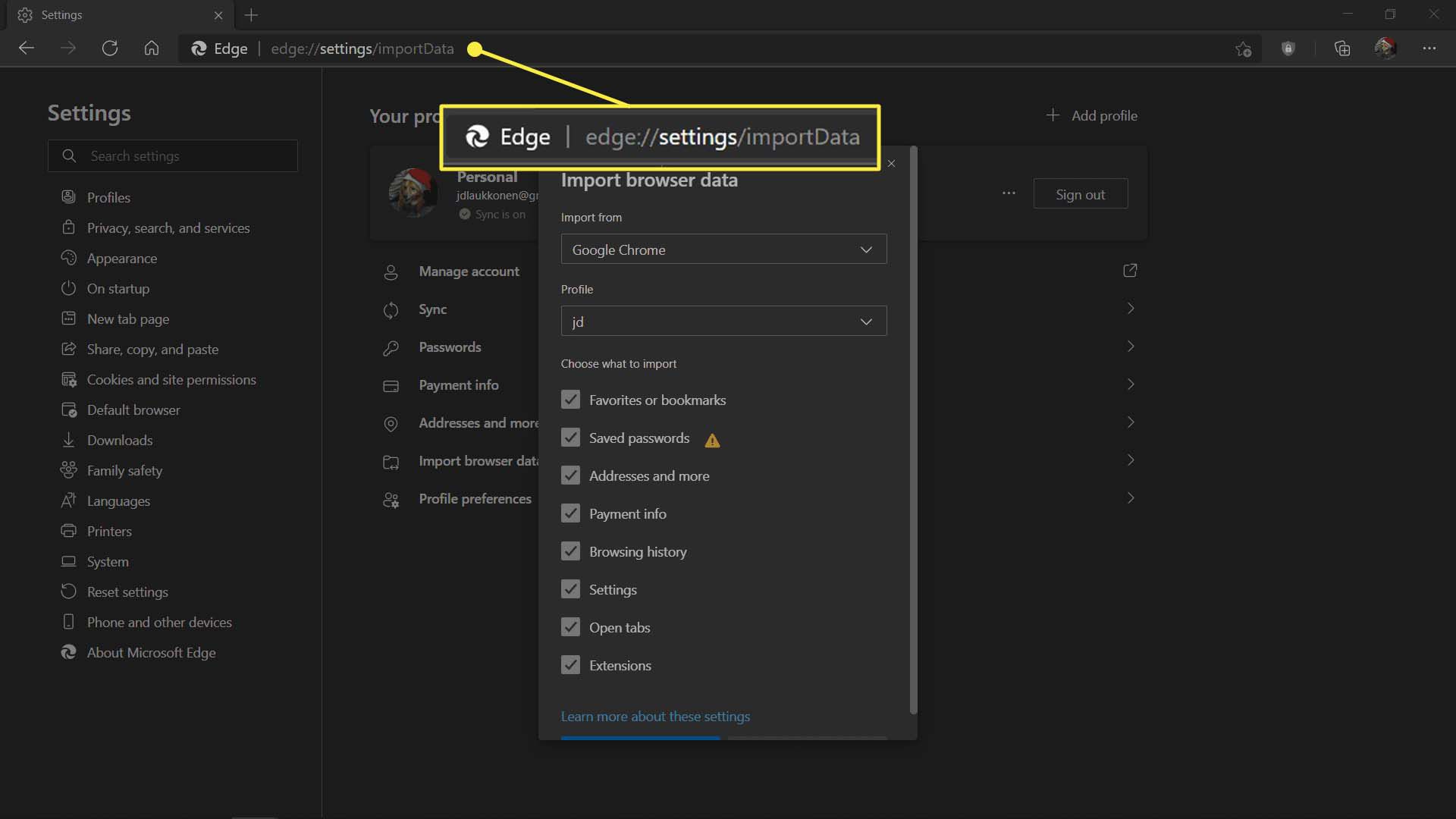Navigate to Passwords settings
Image resolution: width=1456 pixels, height=819 pixels.
450,346
